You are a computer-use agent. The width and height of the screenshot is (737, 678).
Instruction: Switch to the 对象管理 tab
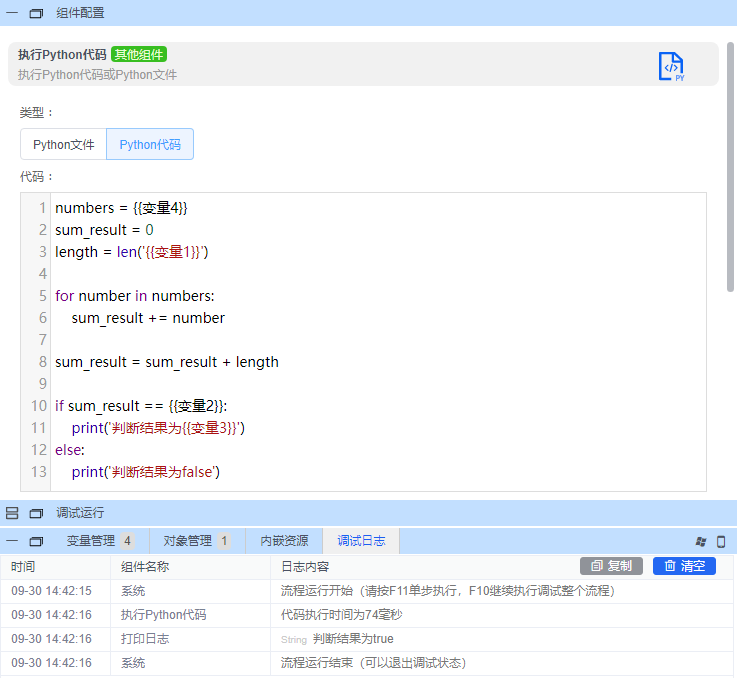(196, 541)
